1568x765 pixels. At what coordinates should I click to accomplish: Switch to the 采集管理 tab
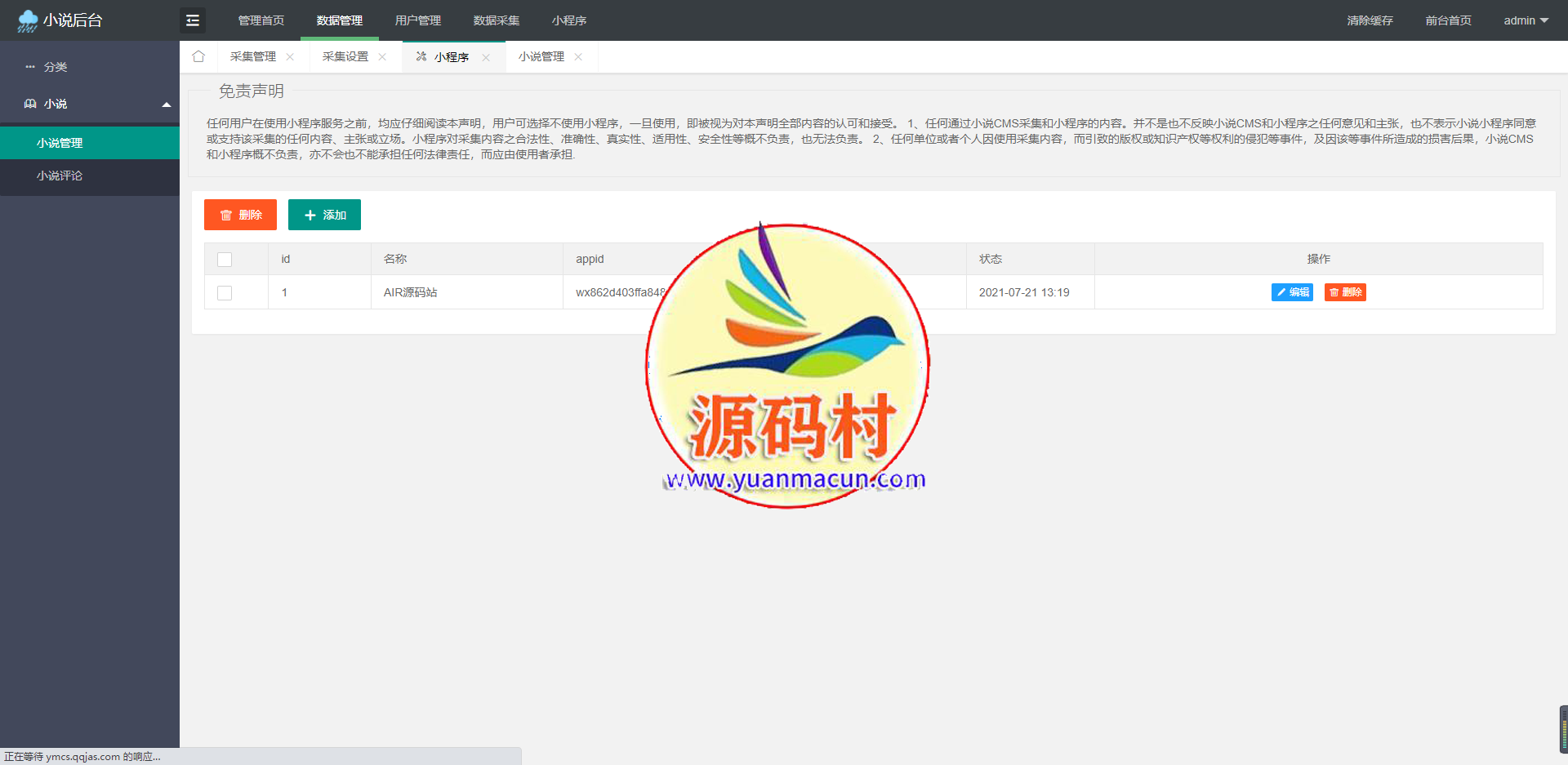(253, 56)
